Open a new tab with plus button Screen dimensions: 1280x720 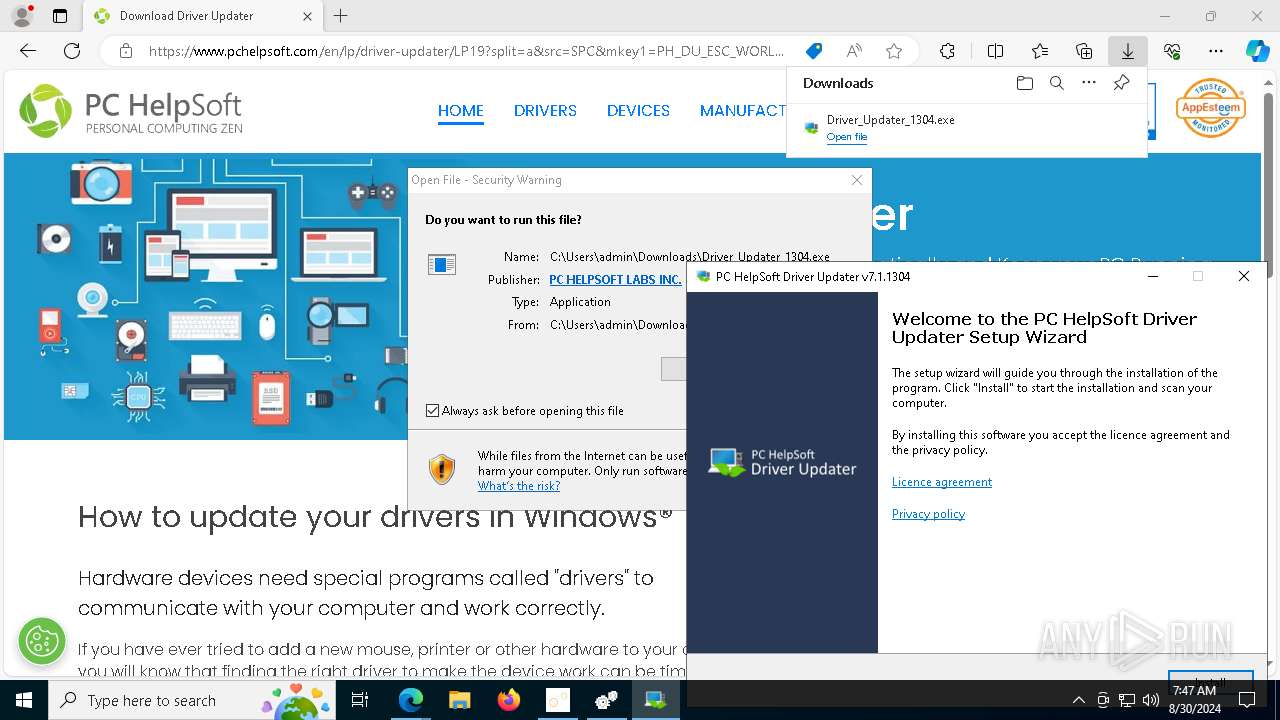tap(341, 16)
